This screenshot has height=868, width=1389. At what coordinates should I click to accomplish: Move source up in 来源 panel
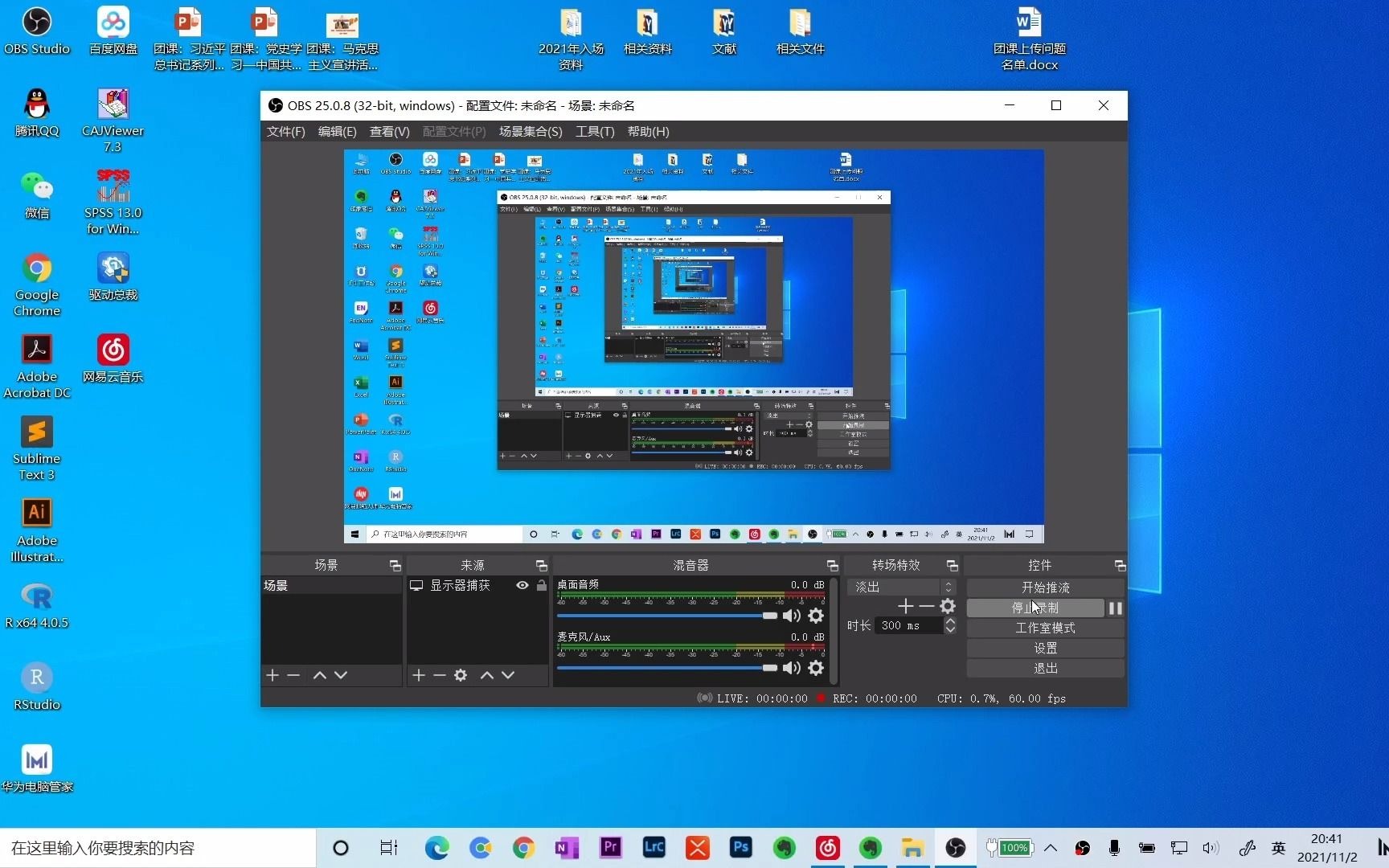(486, 675)
